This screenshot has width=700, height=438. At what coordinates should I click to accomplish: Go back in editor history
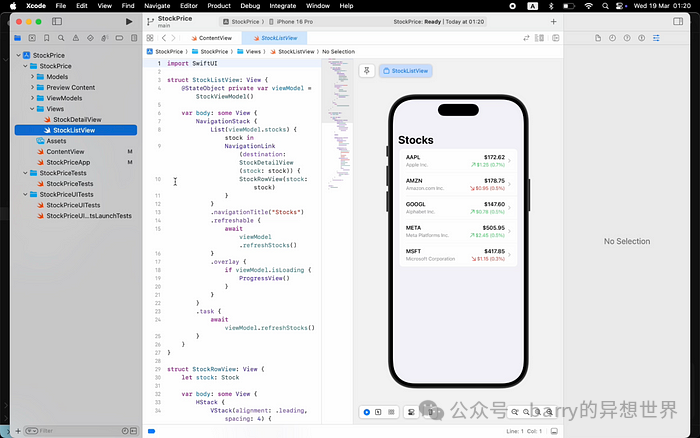tap(164, 38)
